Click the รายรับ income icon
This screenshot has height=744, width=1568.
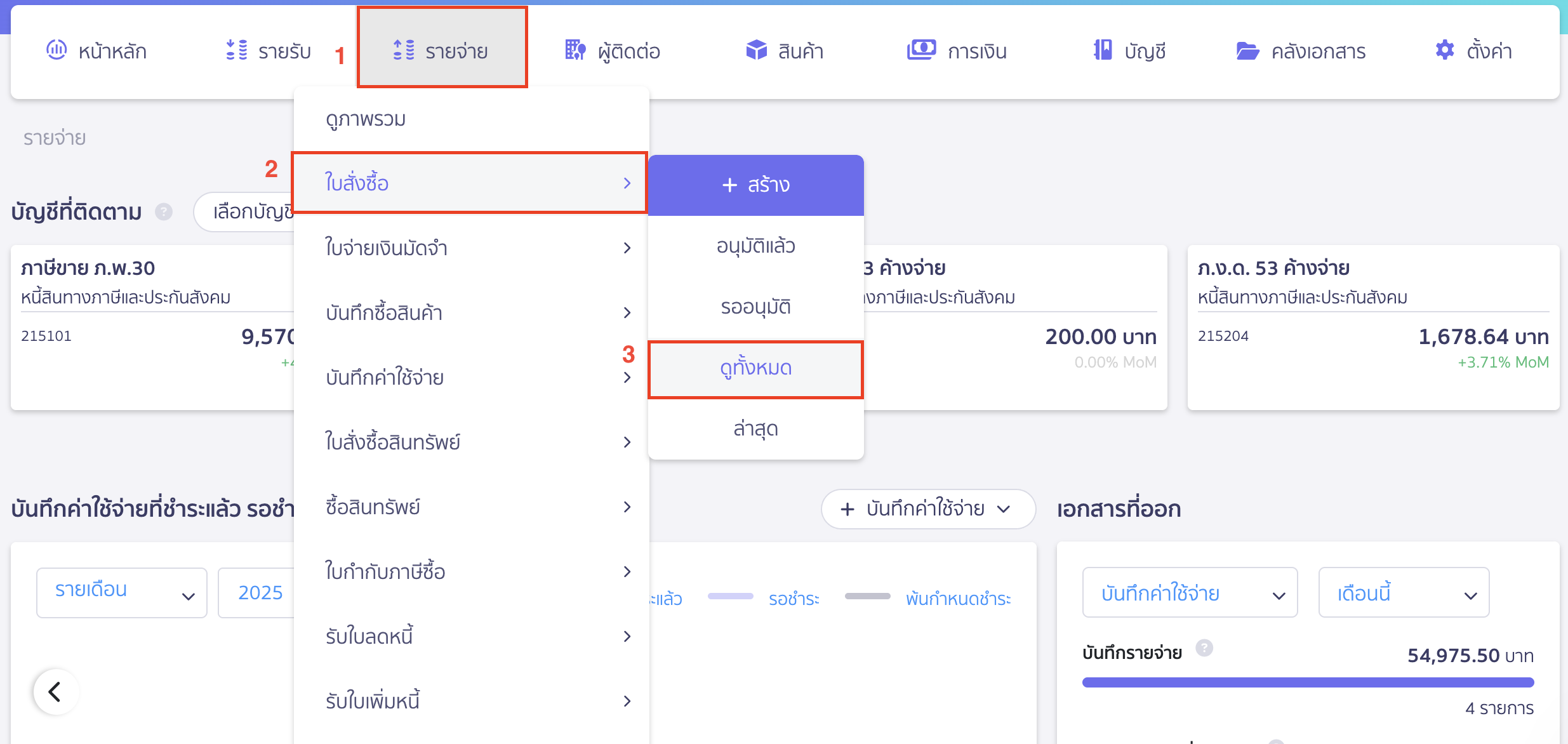237,50
